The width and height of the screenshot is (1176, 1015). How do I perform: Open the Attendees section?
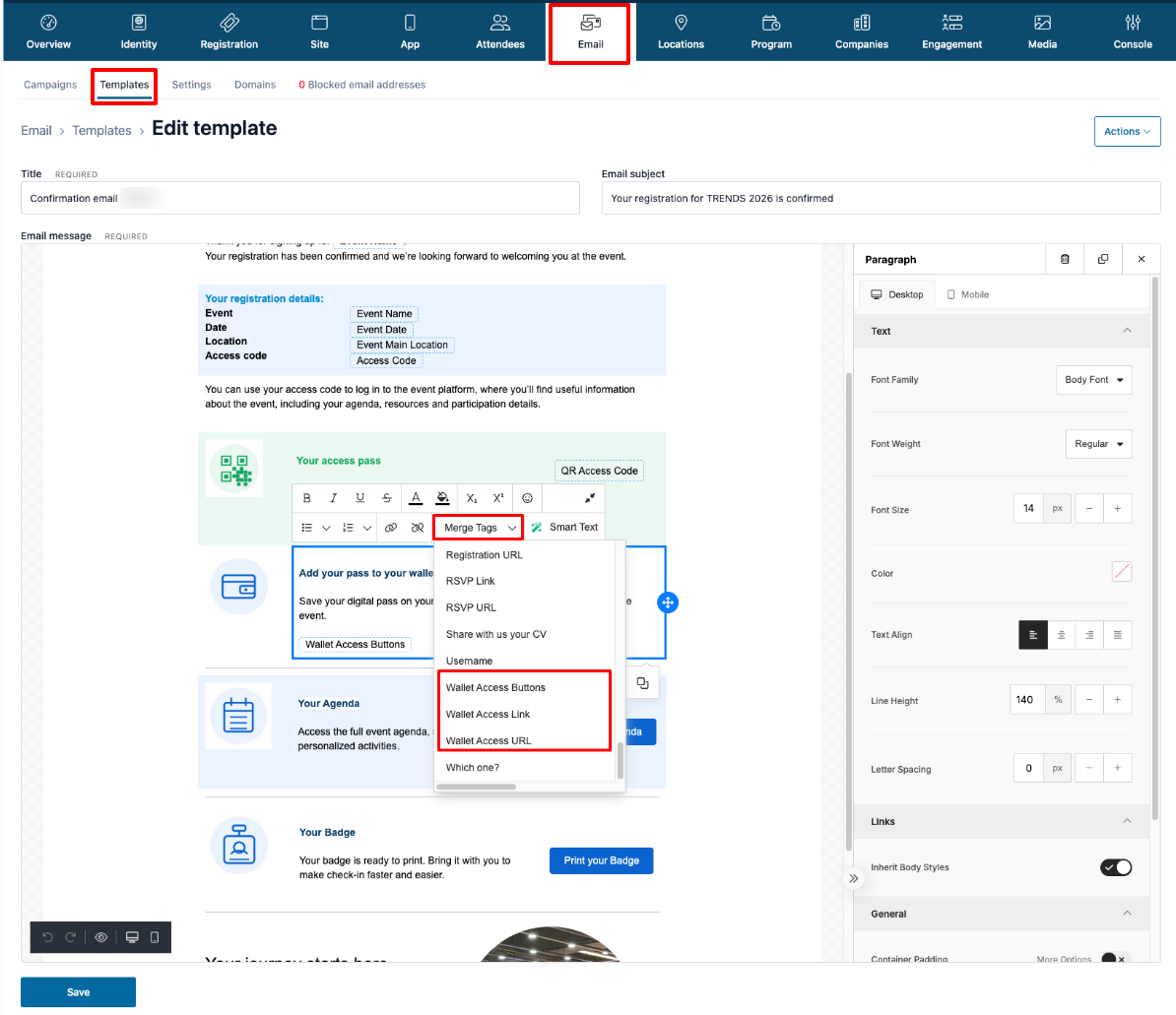(x=500, y=32)
